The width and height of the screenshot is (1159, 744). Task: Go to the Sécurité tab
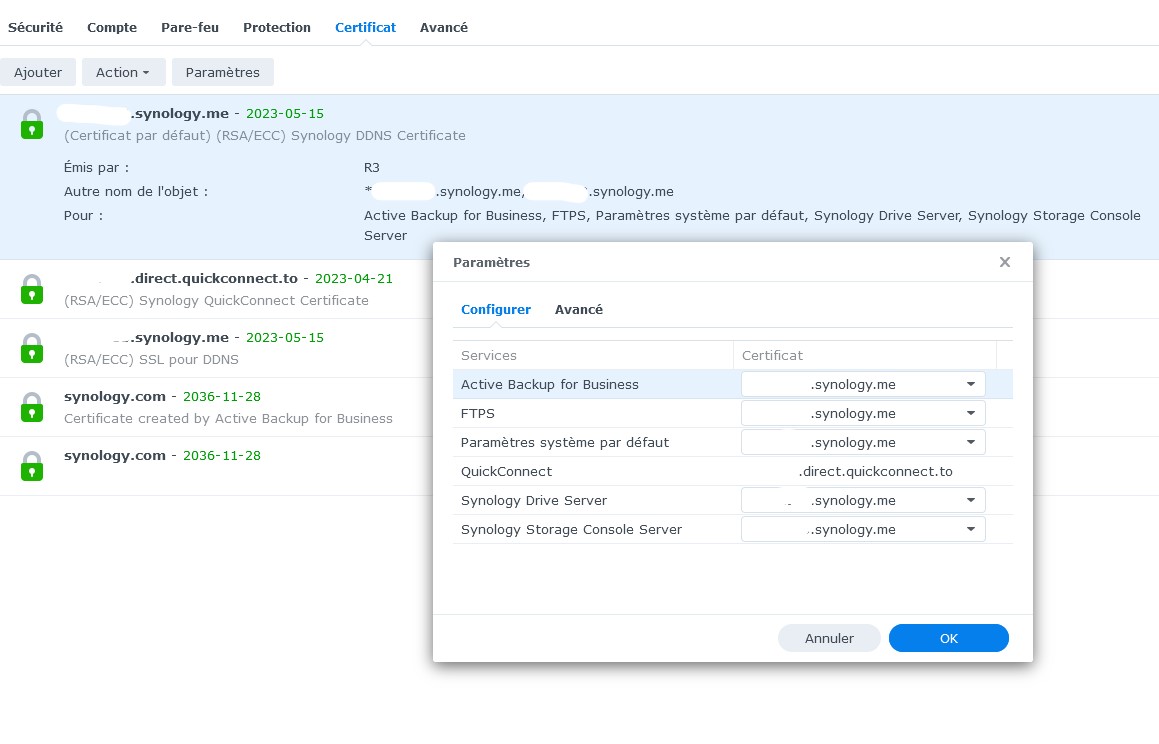(x=35, y=27)
